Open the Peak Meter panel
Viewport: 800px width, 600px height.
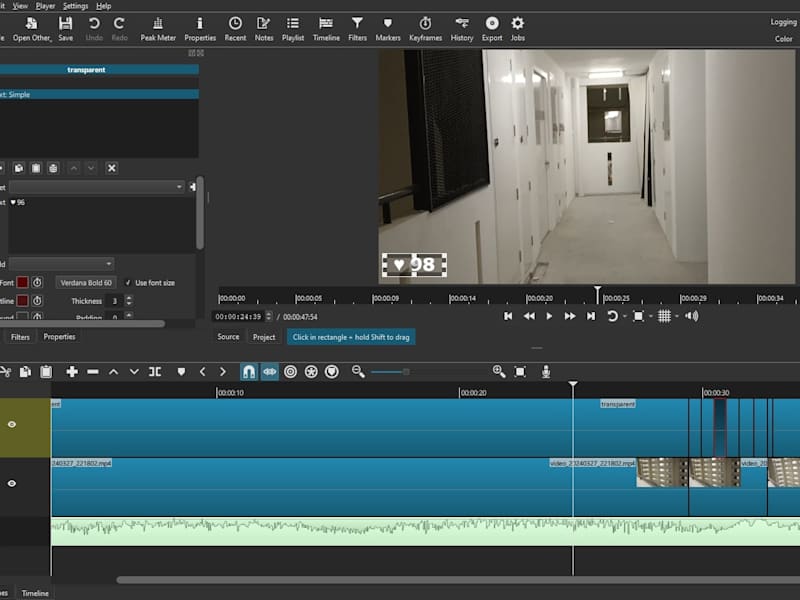158,29
